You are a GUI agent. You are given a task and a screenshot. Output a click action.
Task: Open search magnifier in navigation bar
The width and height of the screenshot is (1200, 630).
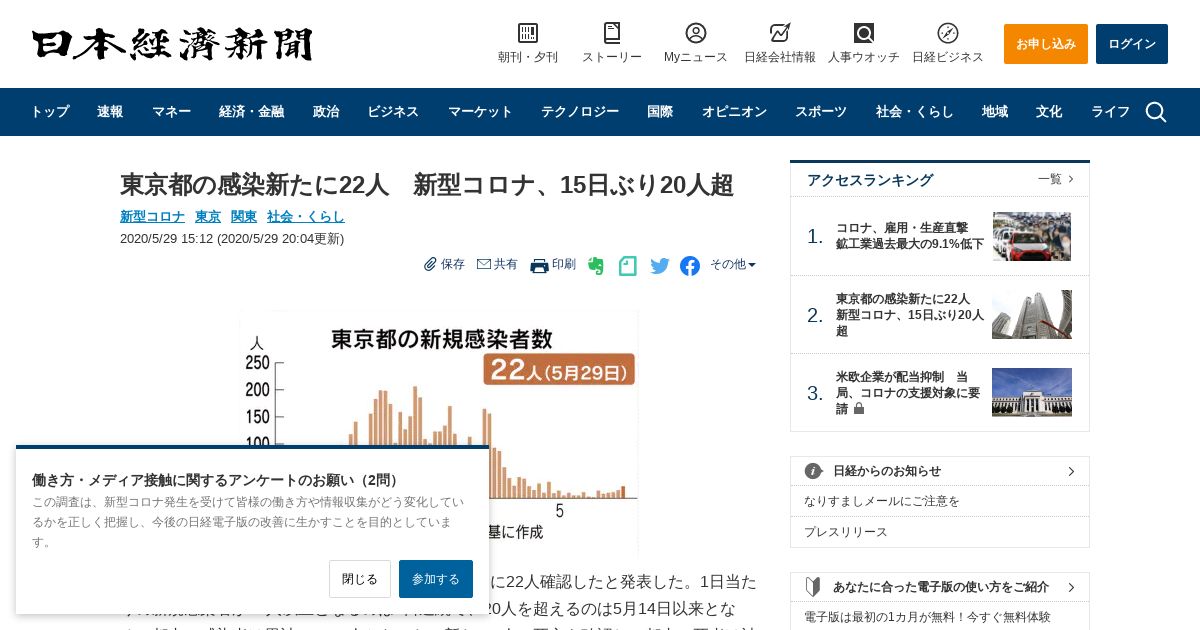click(1156, 112)
